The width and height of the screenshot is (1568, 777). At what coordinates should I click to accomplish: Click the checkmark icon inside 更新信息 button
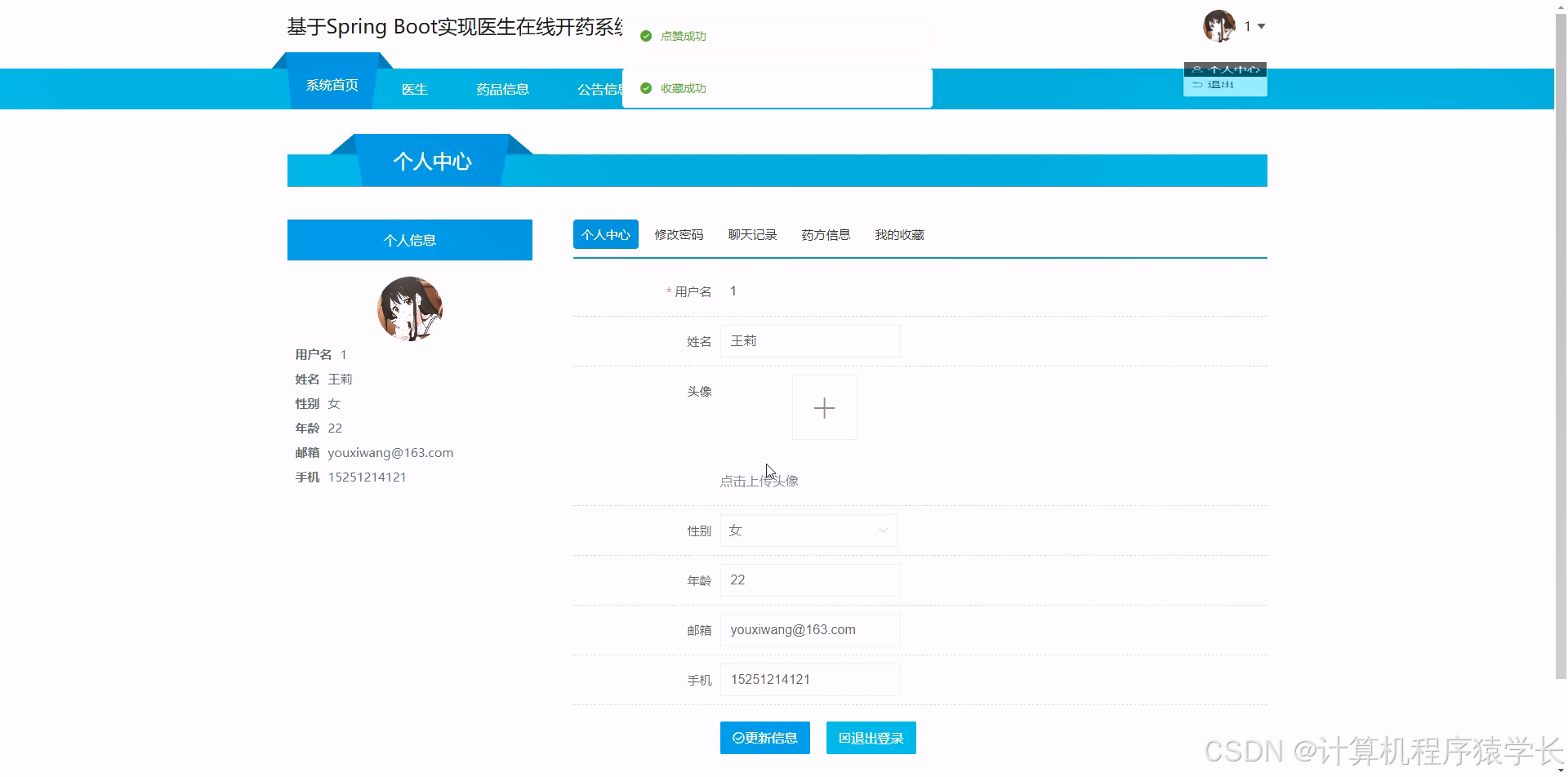[737, 738]
